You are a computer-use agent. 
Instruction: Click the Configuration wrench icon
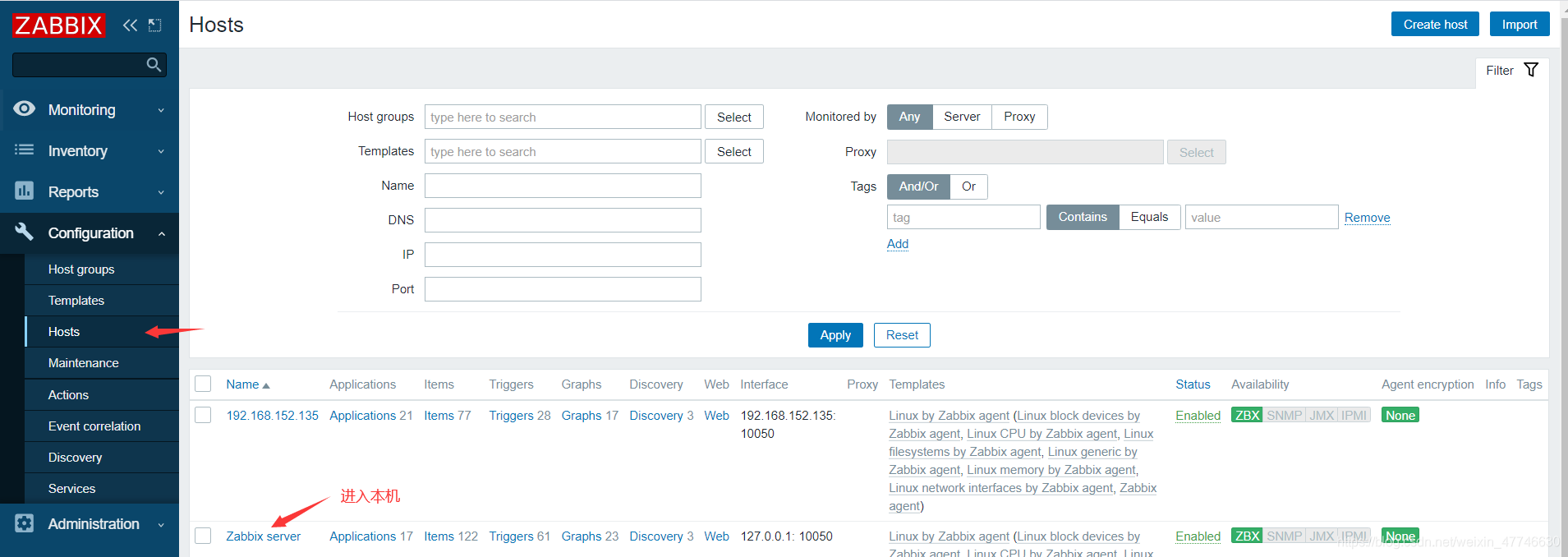(25, 232)
